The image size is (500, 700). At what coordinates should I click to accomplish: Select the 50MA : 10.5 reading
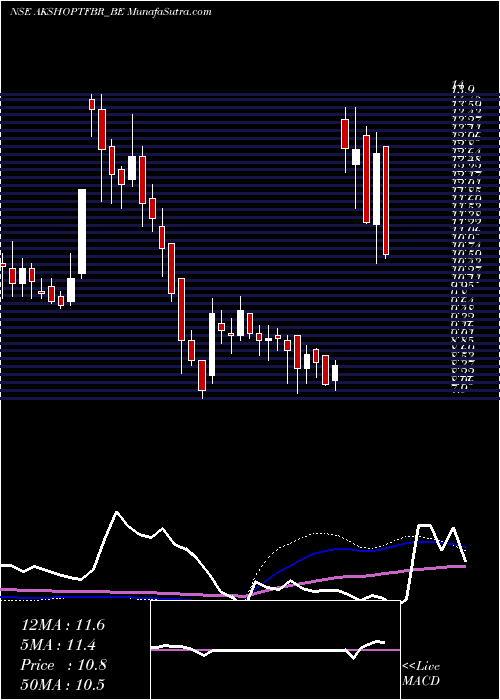click(x=62, y=684)
